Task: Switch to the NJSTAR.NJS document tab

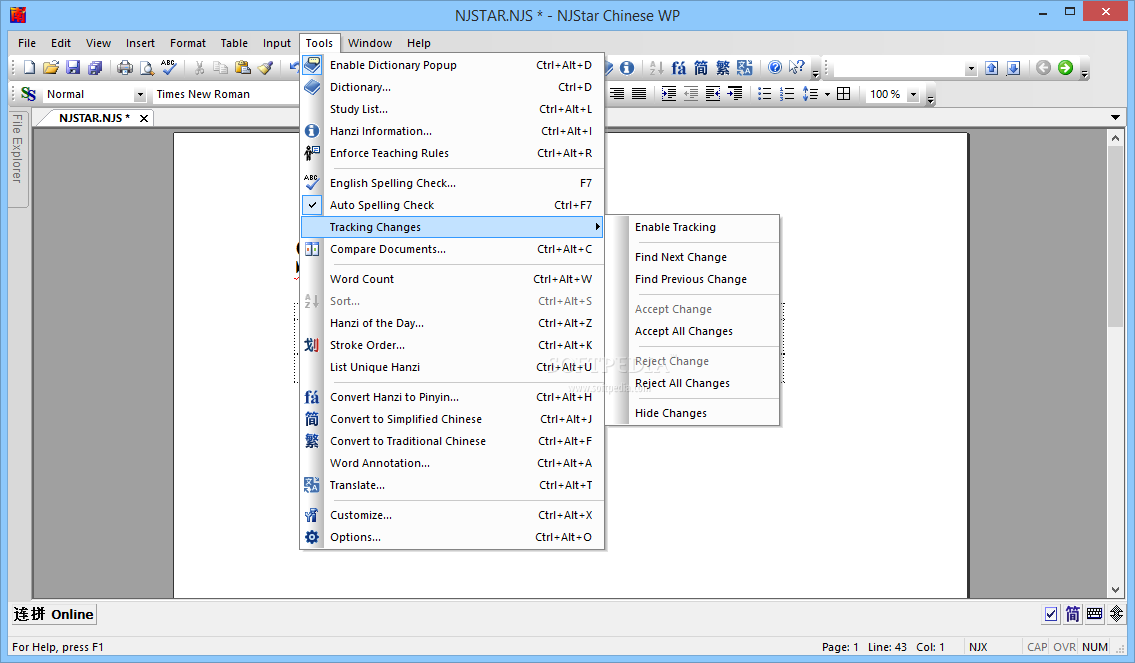Action: (x=95, y=118)
